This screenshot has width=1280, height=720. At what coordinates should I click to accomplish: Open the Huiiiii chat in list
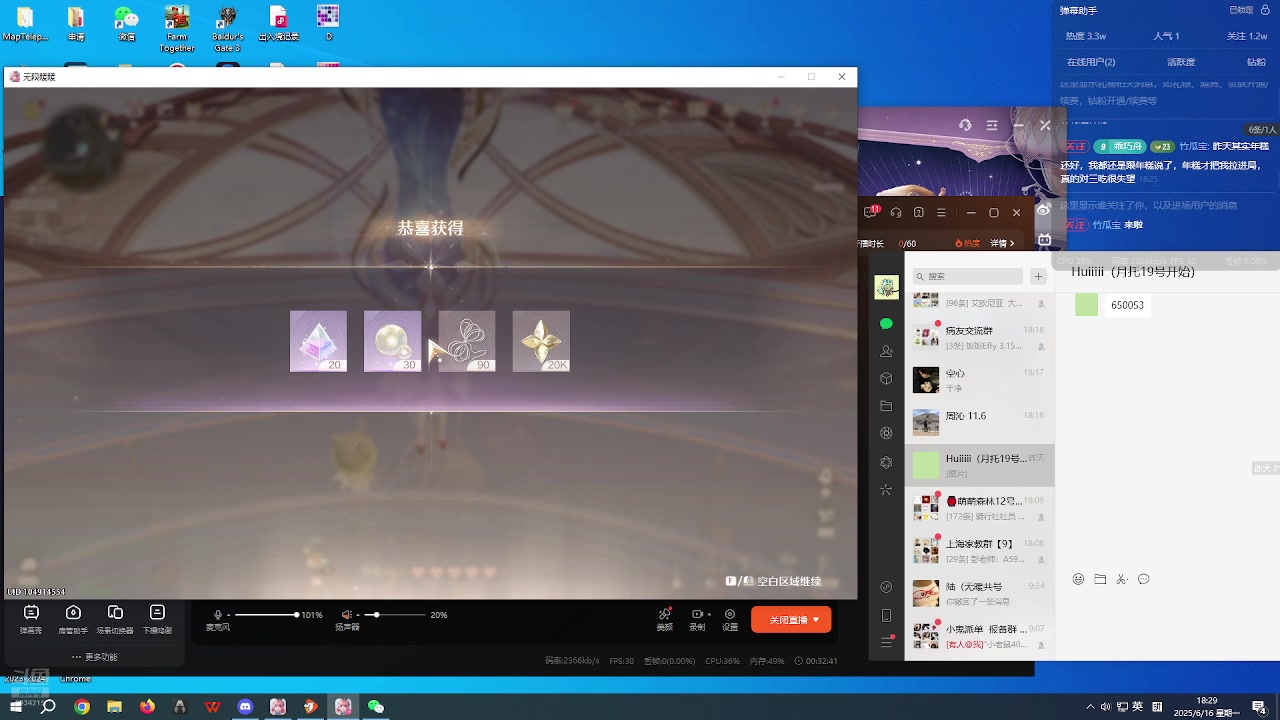(980, 465)
